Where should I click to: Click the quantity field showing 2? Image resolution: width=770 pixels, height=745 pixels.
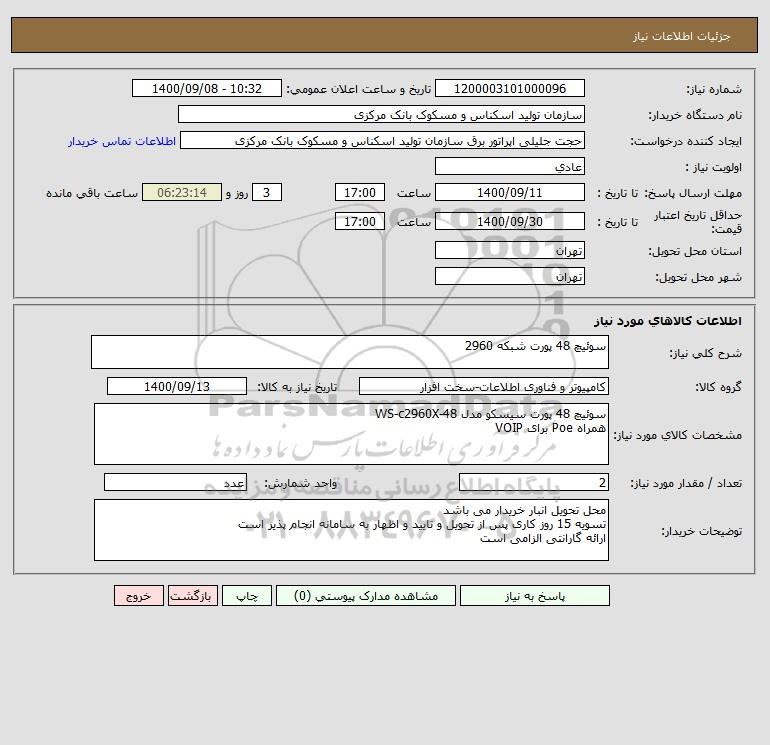(x=534, y=483)
